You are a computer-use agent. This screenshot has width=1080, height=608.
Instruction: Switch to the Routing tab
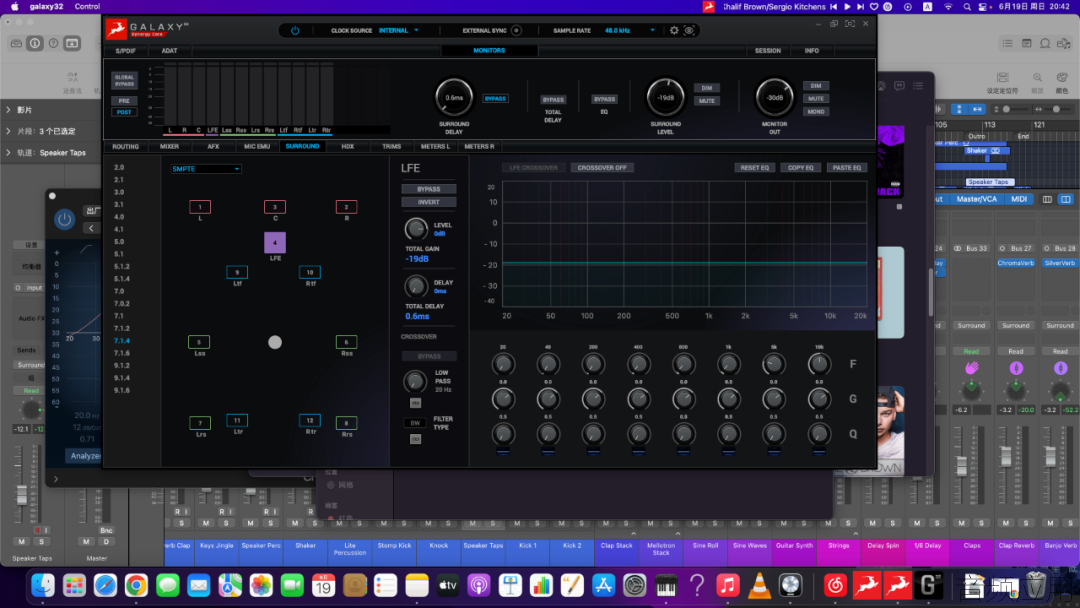coord(125,147)
